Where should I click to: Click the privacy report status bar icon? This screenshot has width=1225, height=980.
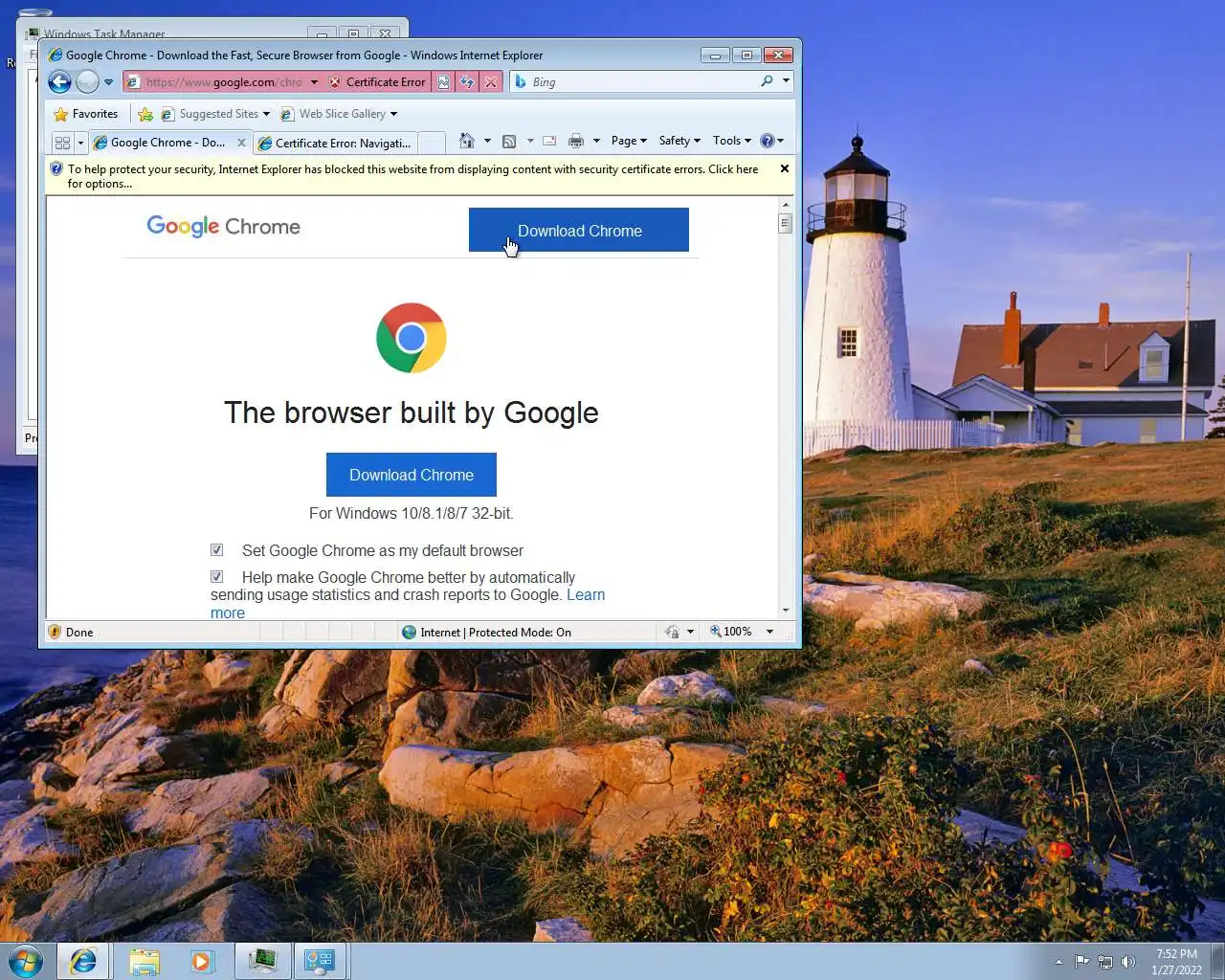coord(672,632)
